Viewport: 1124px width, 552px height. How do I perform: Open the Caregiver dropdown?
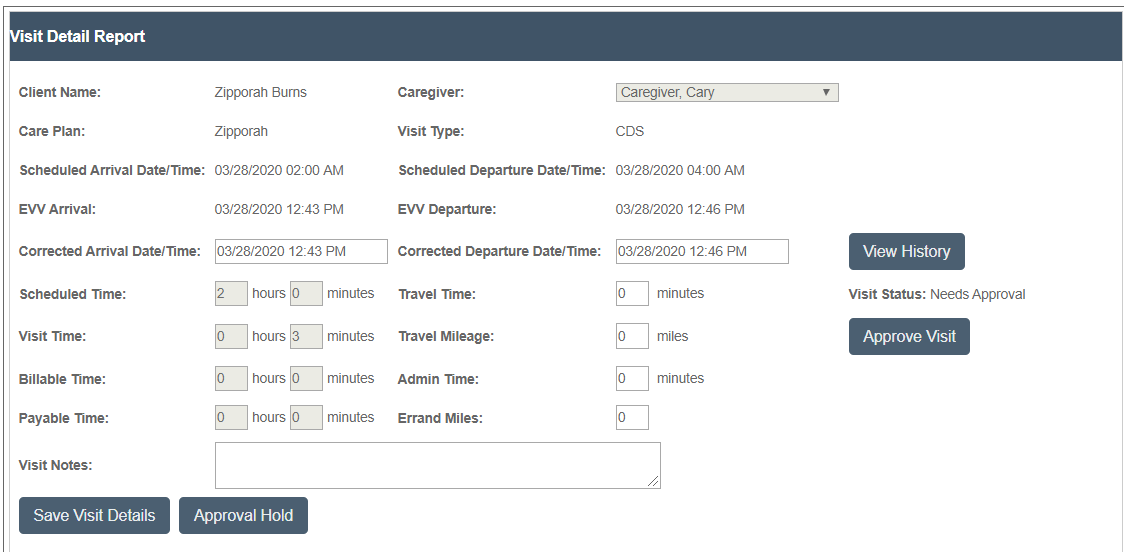pyautogui.click(x=727, y=92)
